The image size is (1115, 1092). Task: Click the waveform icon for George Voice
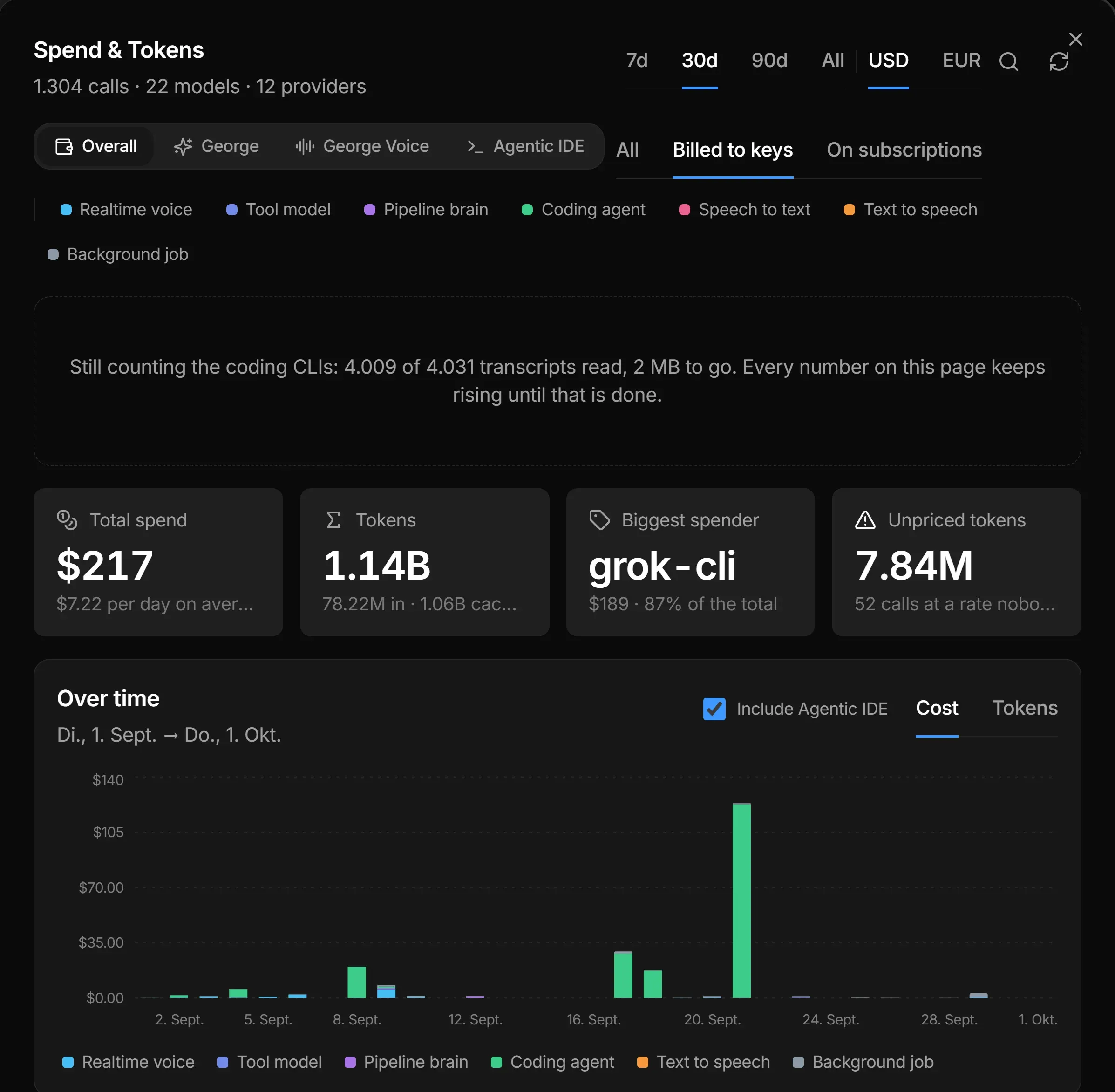pyautogui.click(x=305, y=146)
